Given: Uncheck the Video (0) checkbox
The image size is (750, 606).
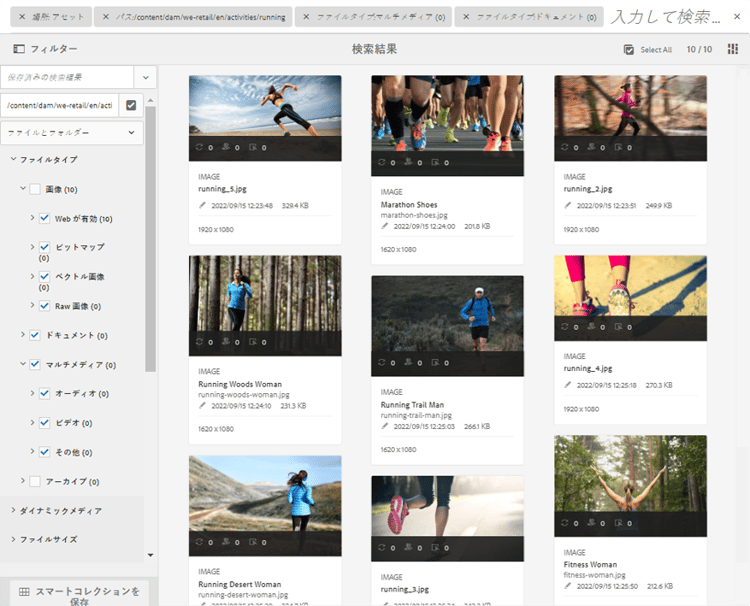Looking at the screenshot, I should click(x=44, y=423).
